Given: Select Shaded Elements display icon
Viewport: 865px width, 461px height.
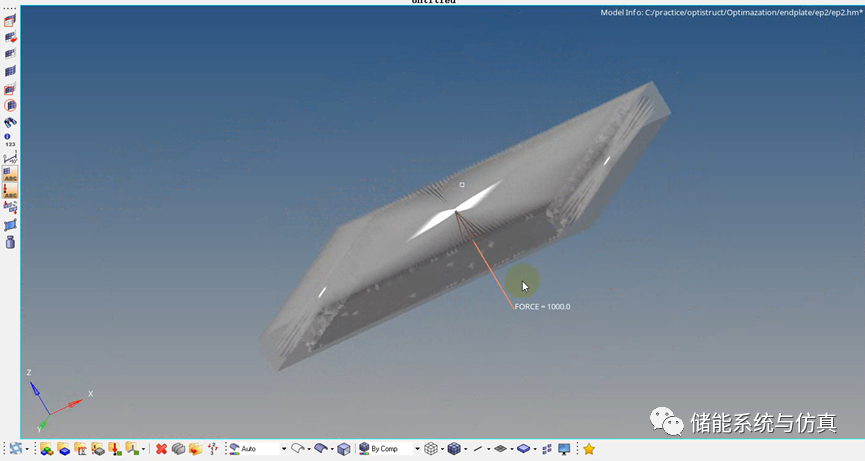Looking at the screenshot, I should pyautogui.click(x=454, y=449).
